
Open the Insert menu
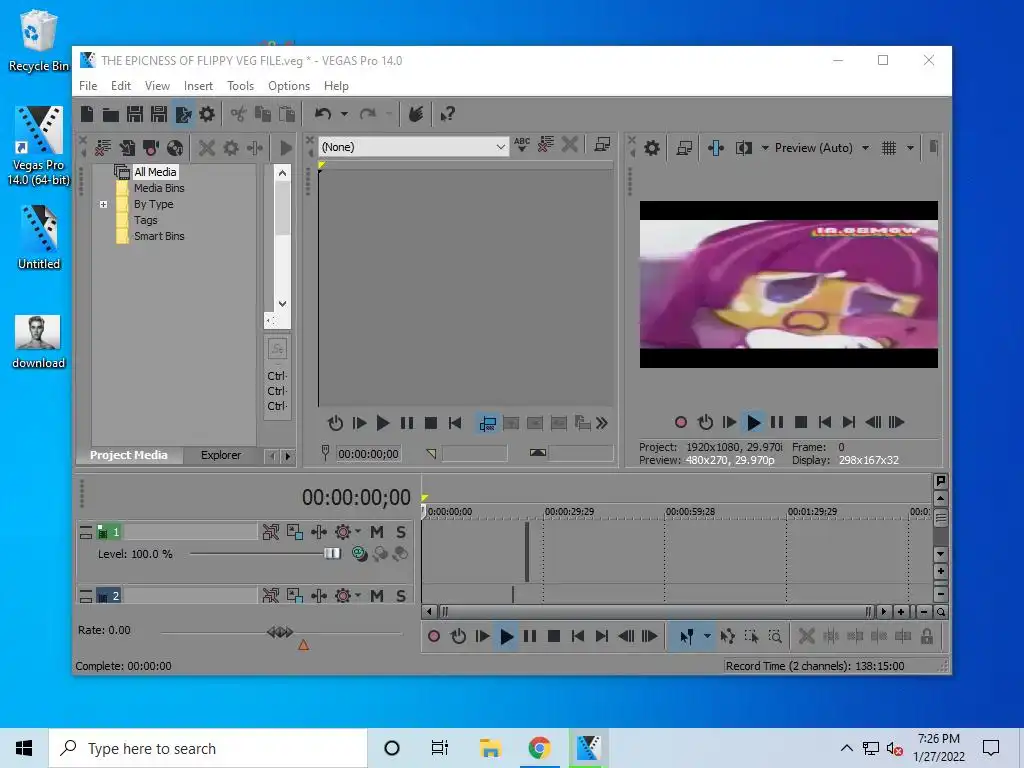[198, 86]
